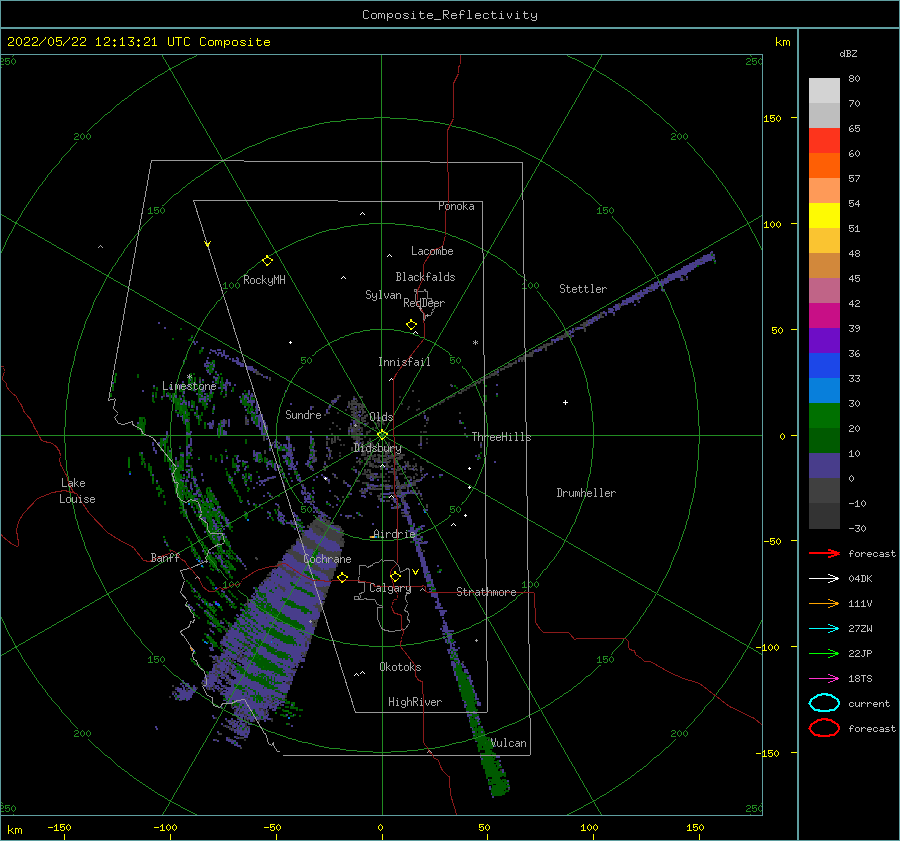Click the 65 dBZ red color swatch

824,140
